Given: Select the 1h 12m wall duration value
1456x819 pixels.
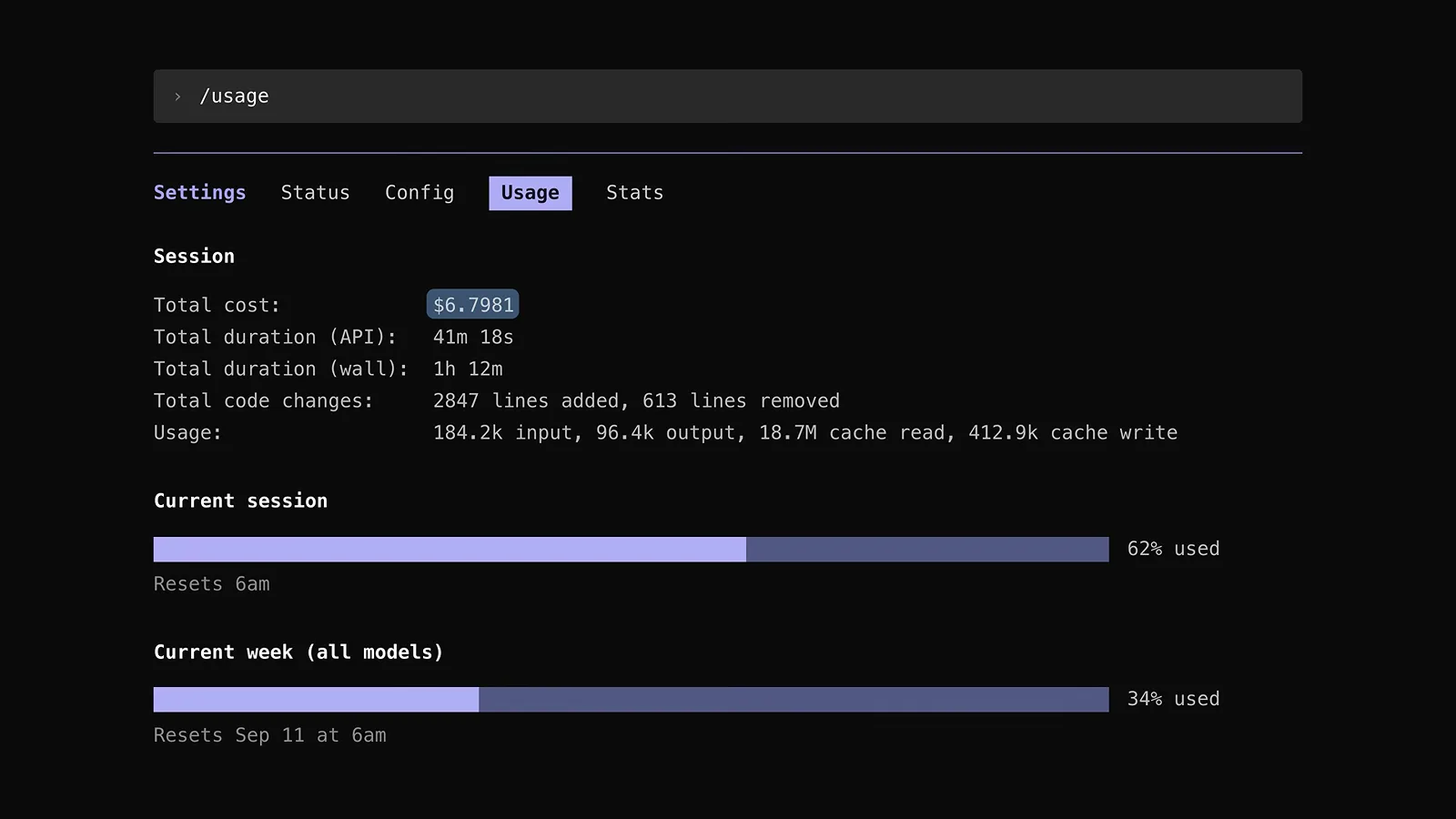Looking at the screenshot, I should pos(468,369).
